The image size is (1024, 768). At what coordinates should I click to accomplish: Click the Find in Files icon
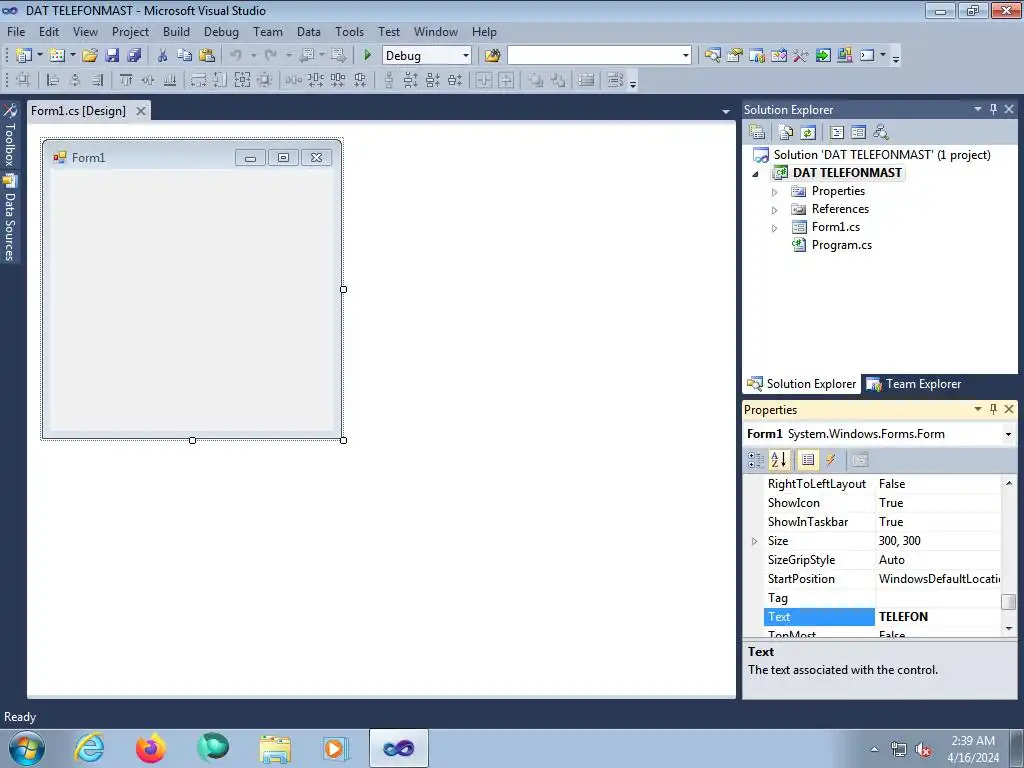492,56
